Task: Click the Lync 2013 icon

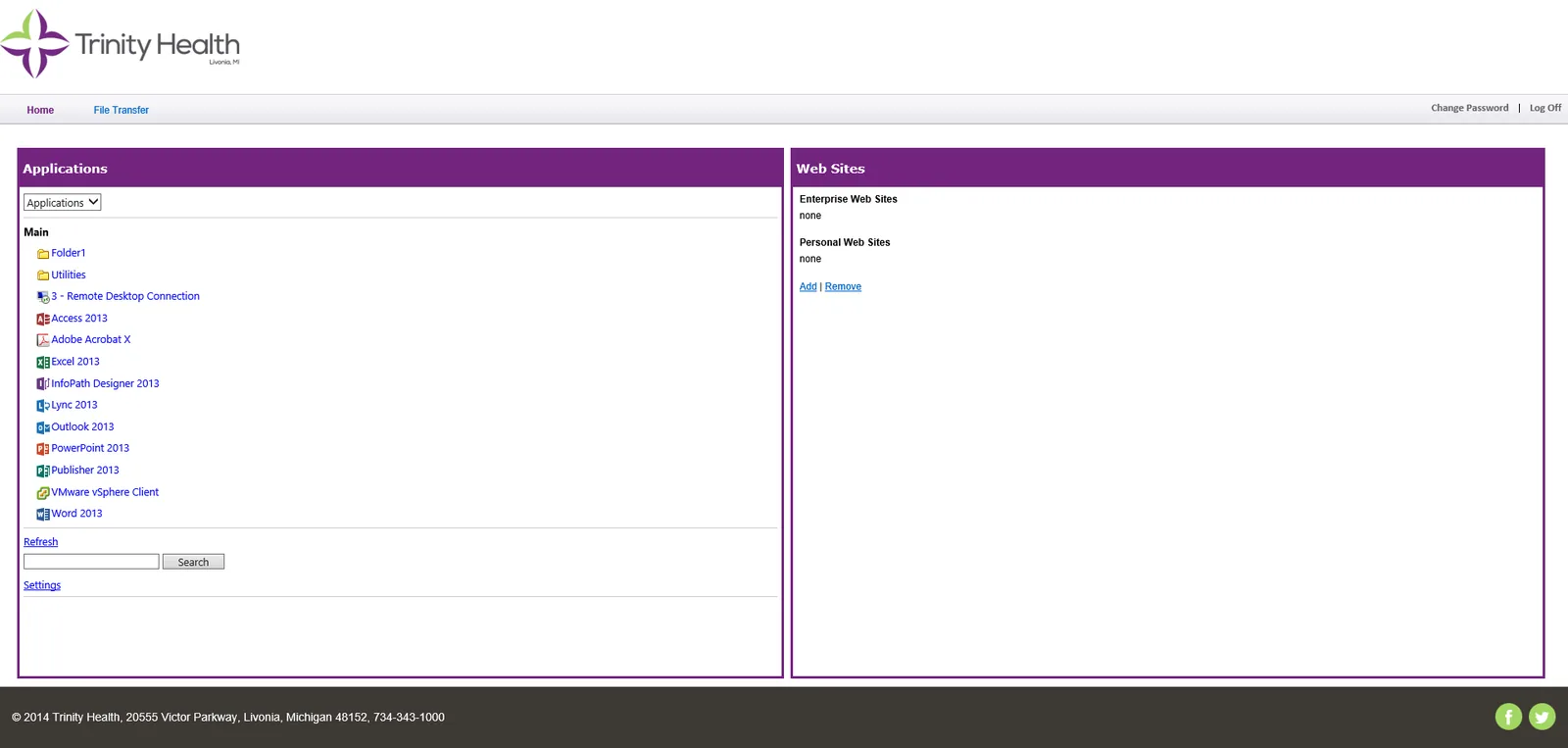Action: click(43, 406)
